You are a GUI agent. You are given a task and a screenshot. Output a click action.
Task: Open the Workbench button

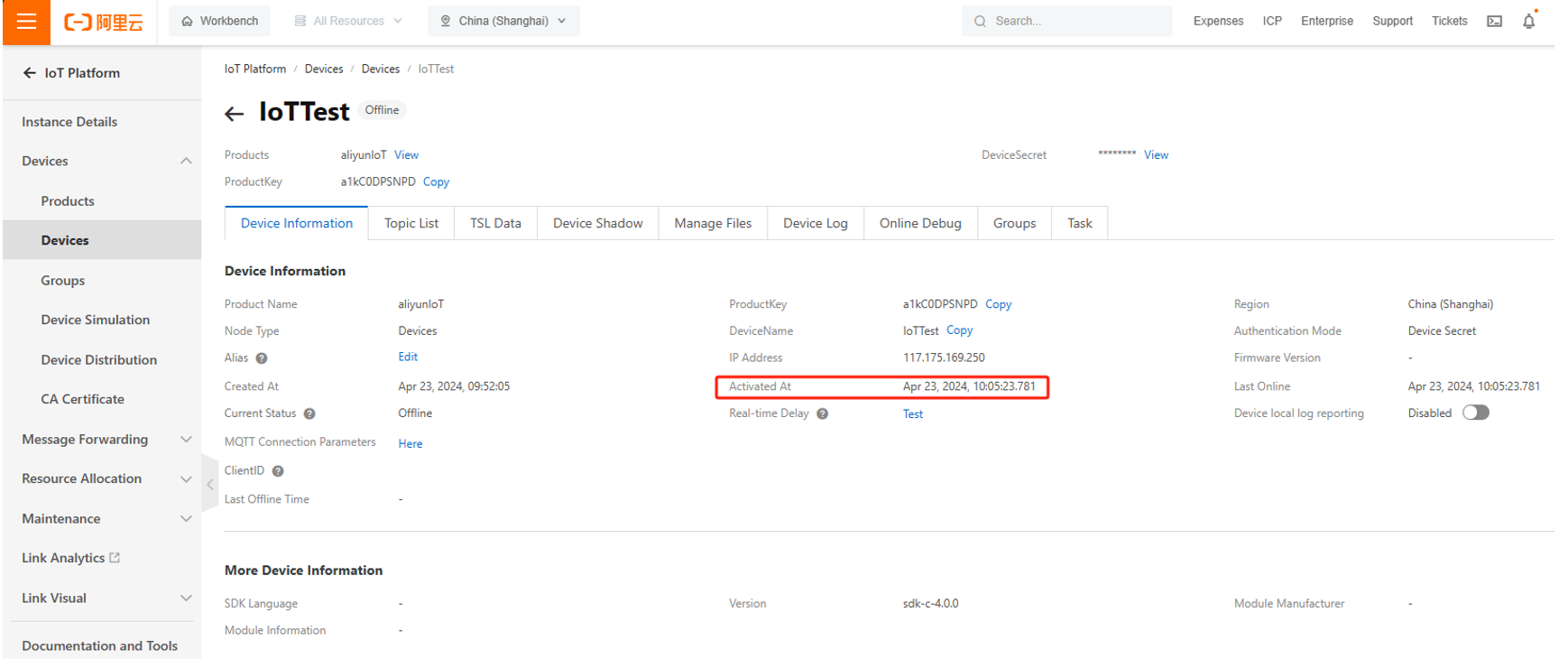(219, 21)
